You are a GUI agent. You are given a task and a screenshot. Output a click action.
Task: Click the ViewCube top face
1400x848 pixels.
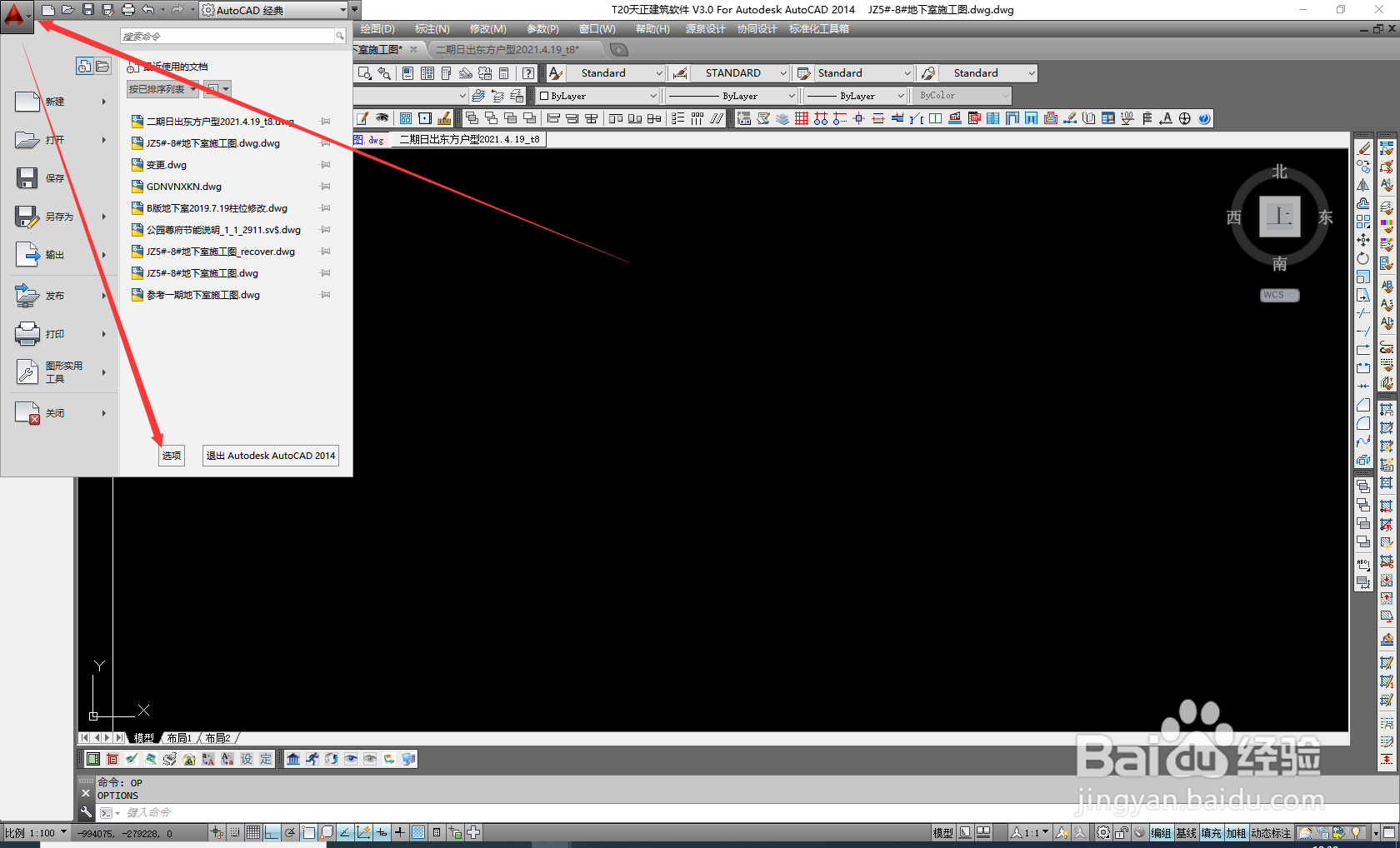coord(1279,217)
